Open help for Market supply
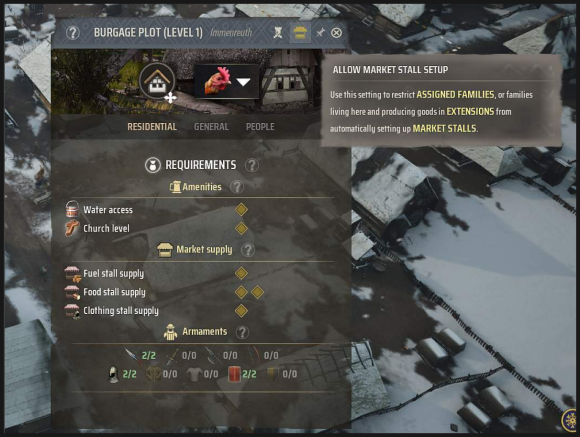 248,250
